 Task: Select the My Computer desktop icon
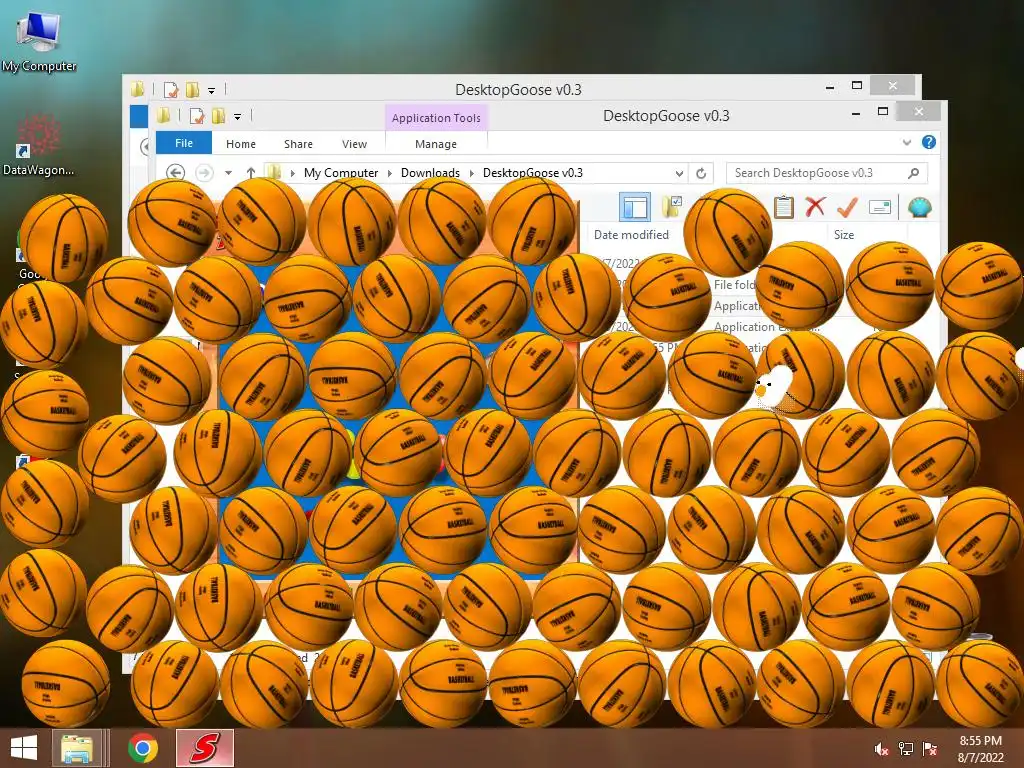pos(39,41)
